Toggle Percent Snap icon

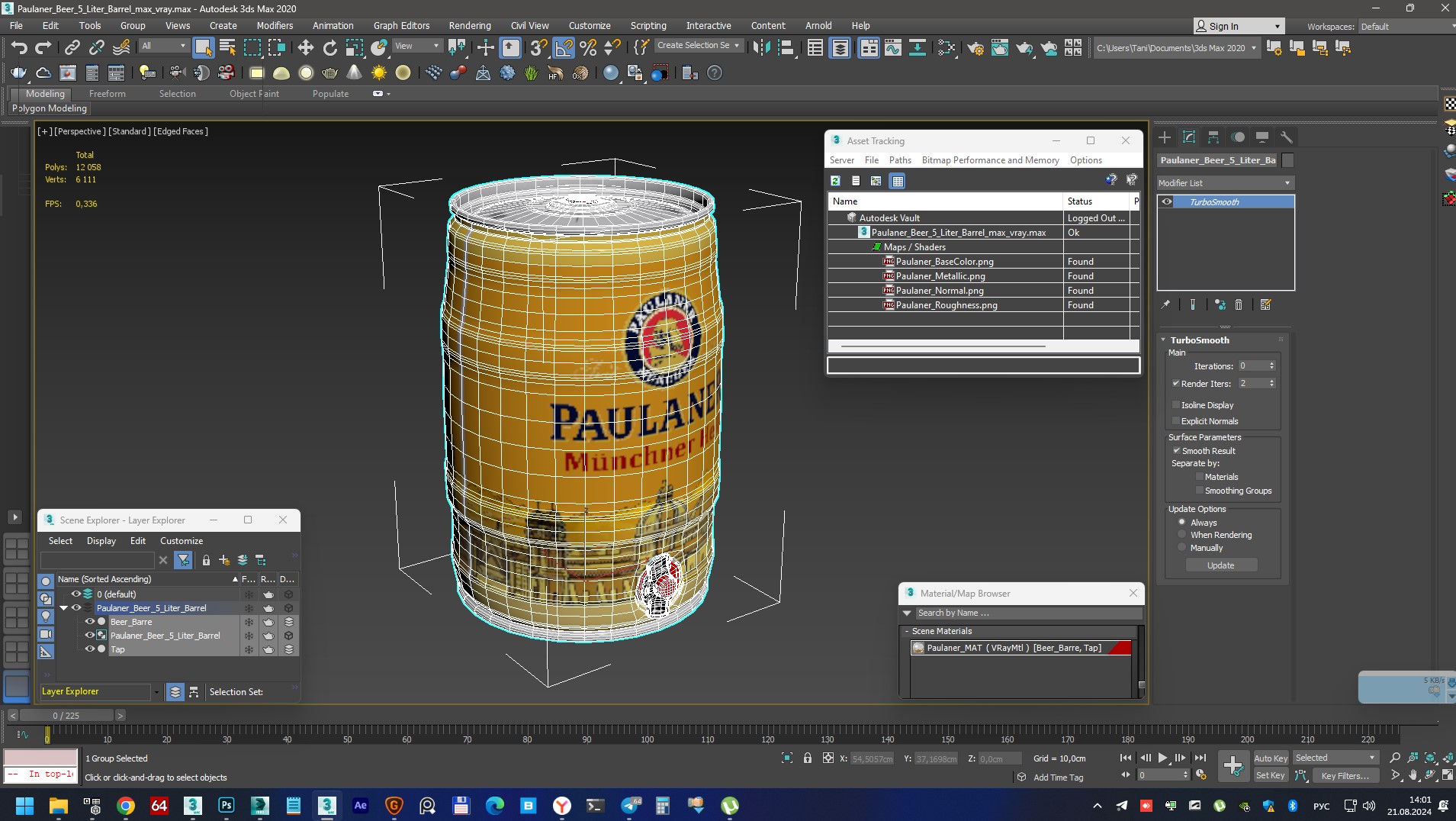coord(588,47)
